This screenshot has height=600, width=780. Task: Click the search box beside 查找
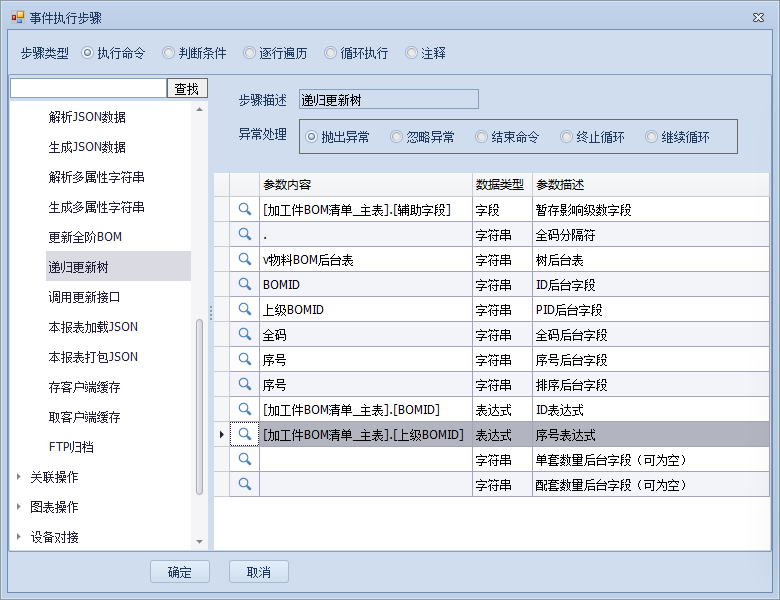tap(88, 89)
